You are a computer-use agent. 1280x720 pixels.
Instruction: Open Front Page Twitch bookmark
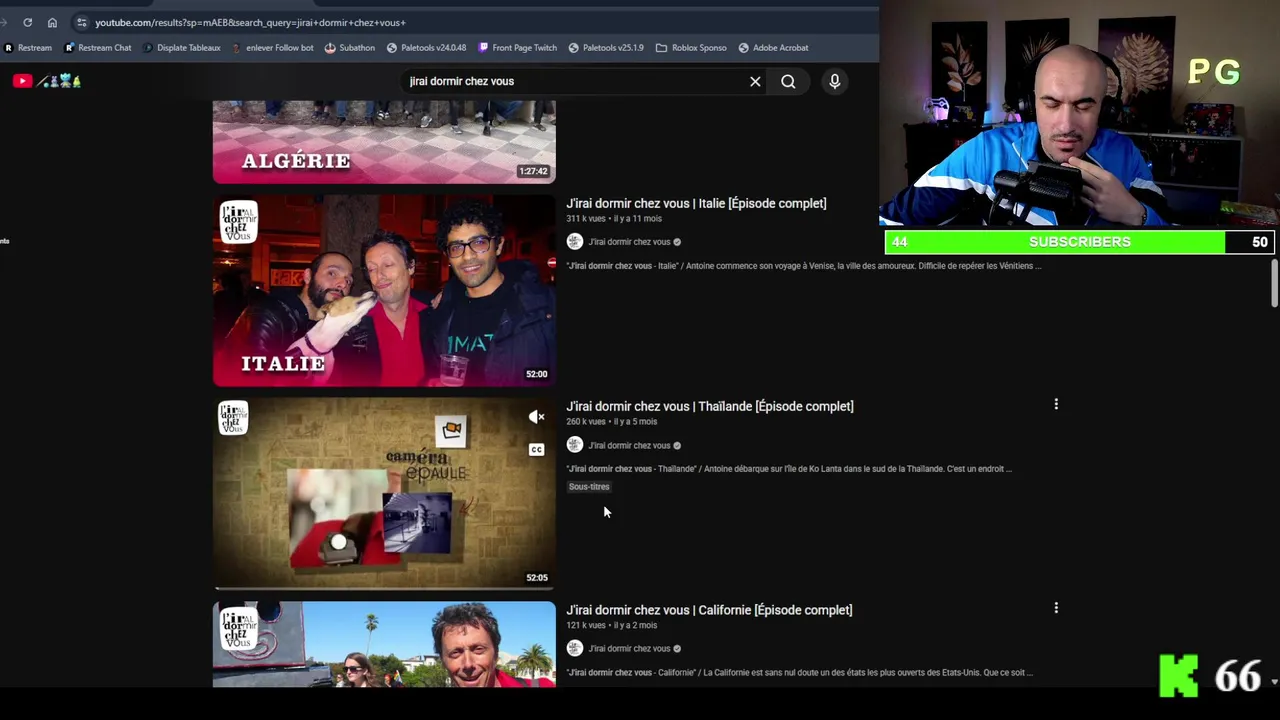(x=518, y=47)
